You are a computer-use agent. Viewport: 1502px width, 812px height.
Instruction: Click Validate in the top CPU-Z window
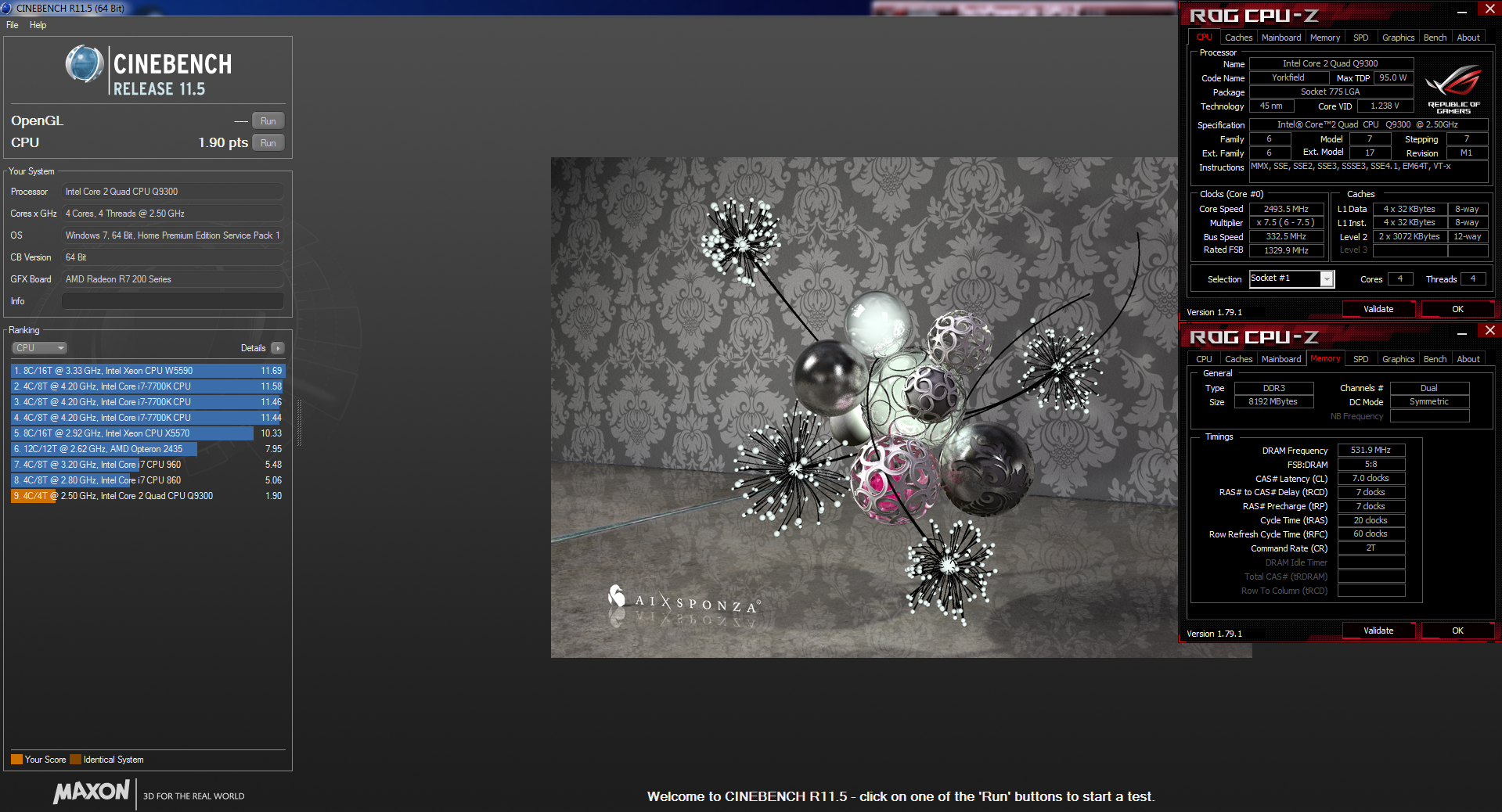point(1378,309)
